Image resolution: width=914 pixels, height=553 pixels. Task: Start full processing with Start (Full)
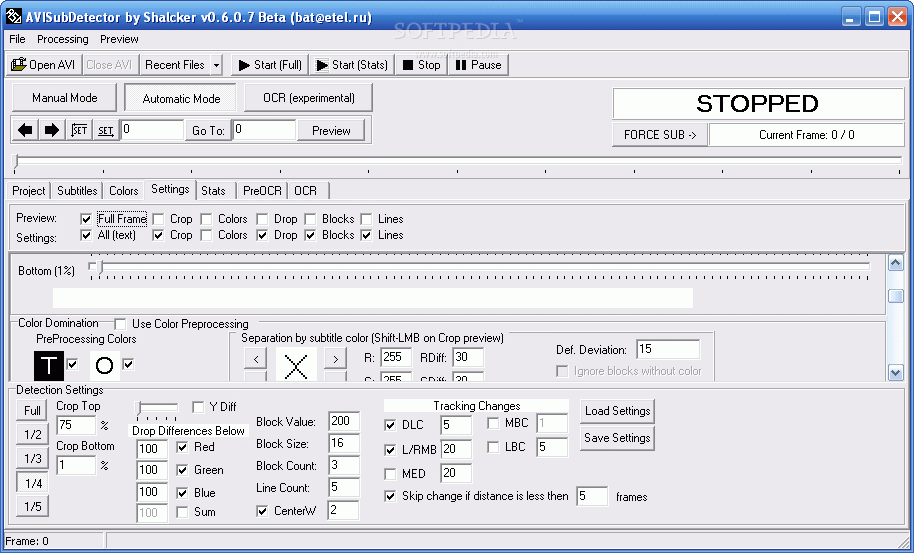coord(270,65)
